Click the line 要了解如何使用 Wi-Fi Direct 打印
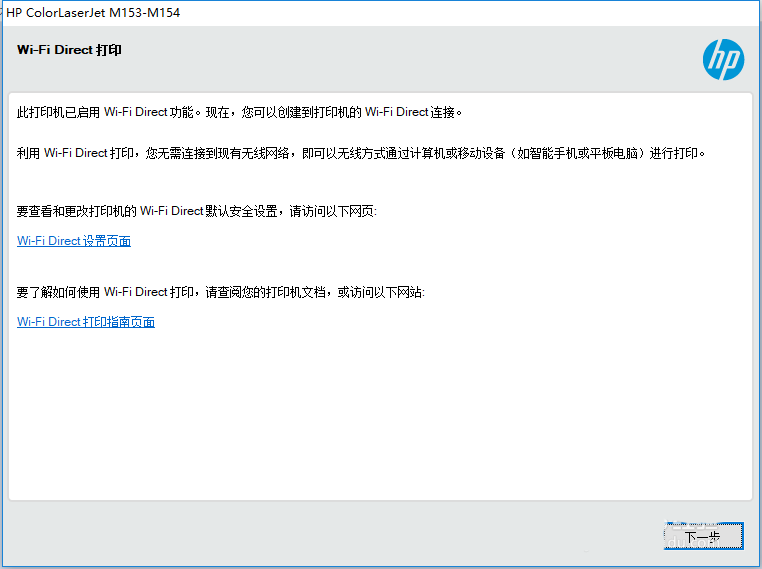This screenshot has height=569, width=762. (x=221, y=292)
